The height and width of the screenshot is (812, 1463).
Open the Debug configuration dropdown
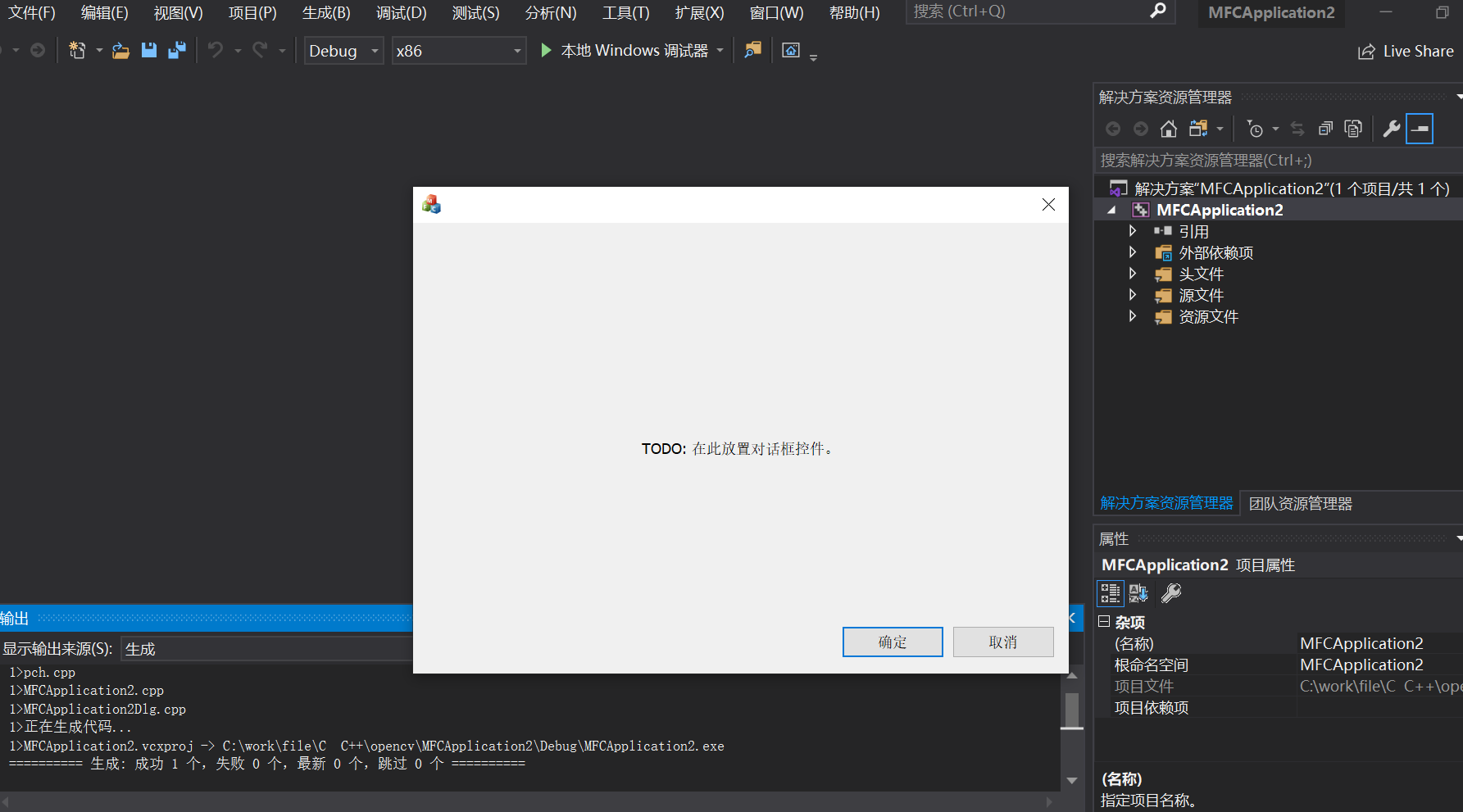339,50
